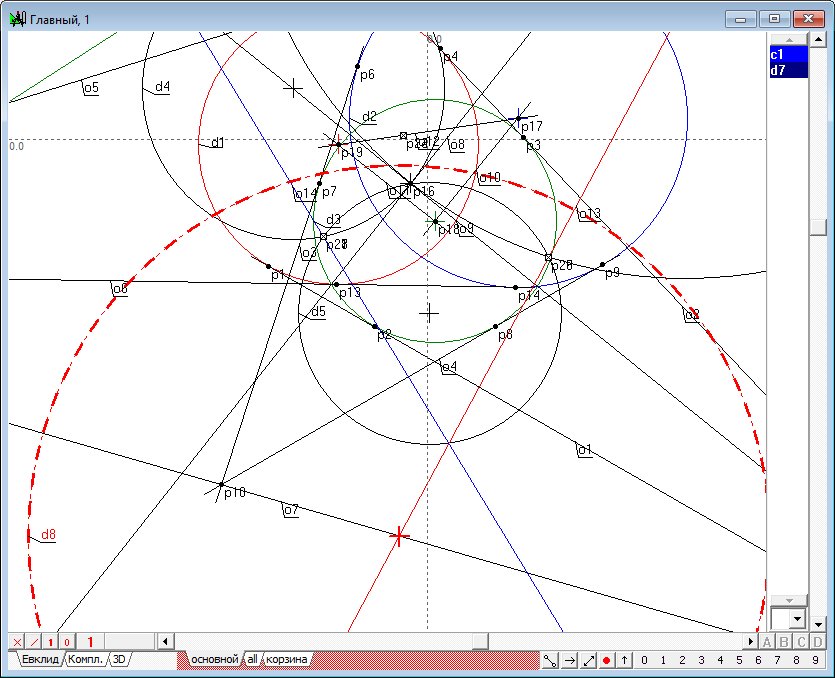Select point p17
The image size is (835, 678).
point(518,119)
